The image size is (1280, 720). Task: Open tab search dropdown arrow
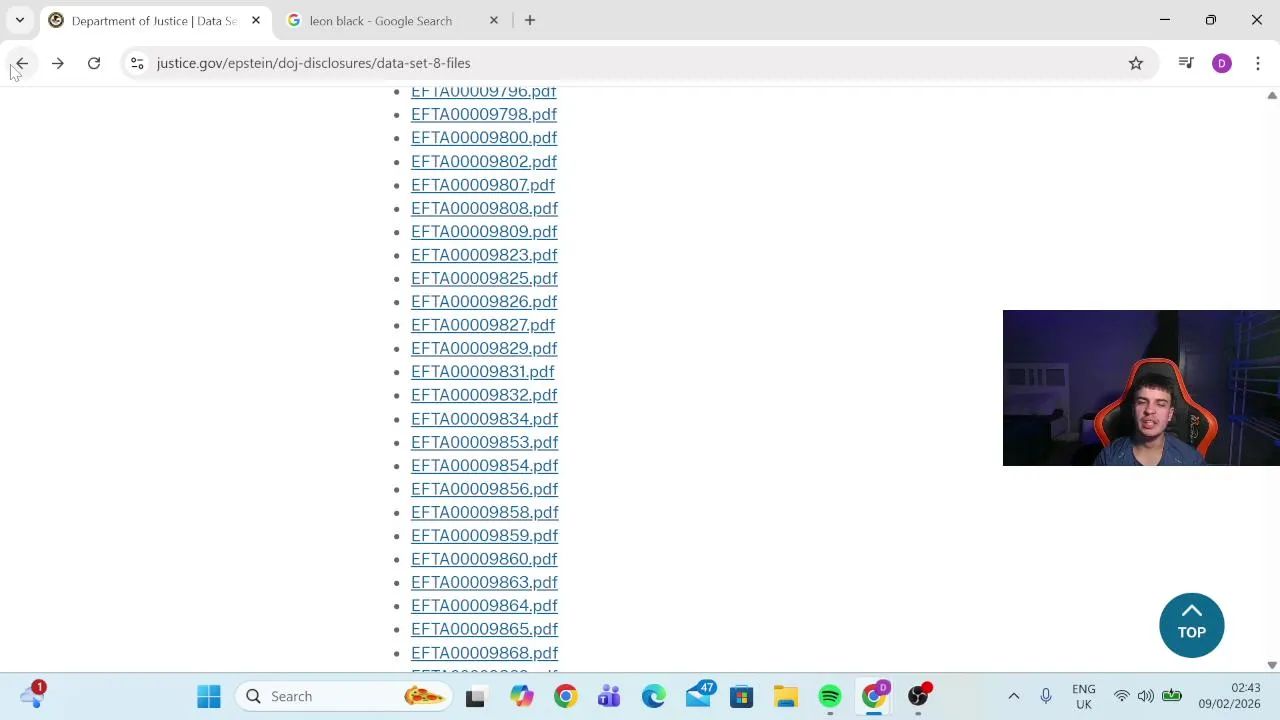pos(19,20)
